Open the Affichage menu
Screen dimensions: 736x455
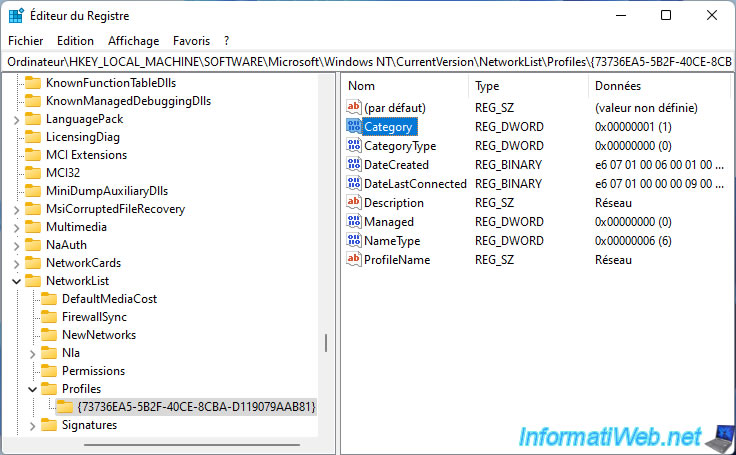[133, 41]
